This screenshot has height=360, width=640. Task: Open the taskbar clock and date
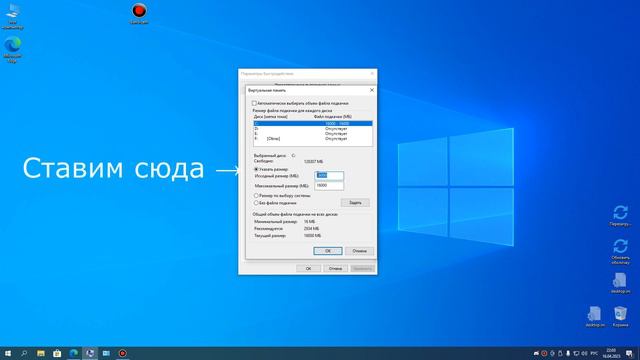pos(611,353)
